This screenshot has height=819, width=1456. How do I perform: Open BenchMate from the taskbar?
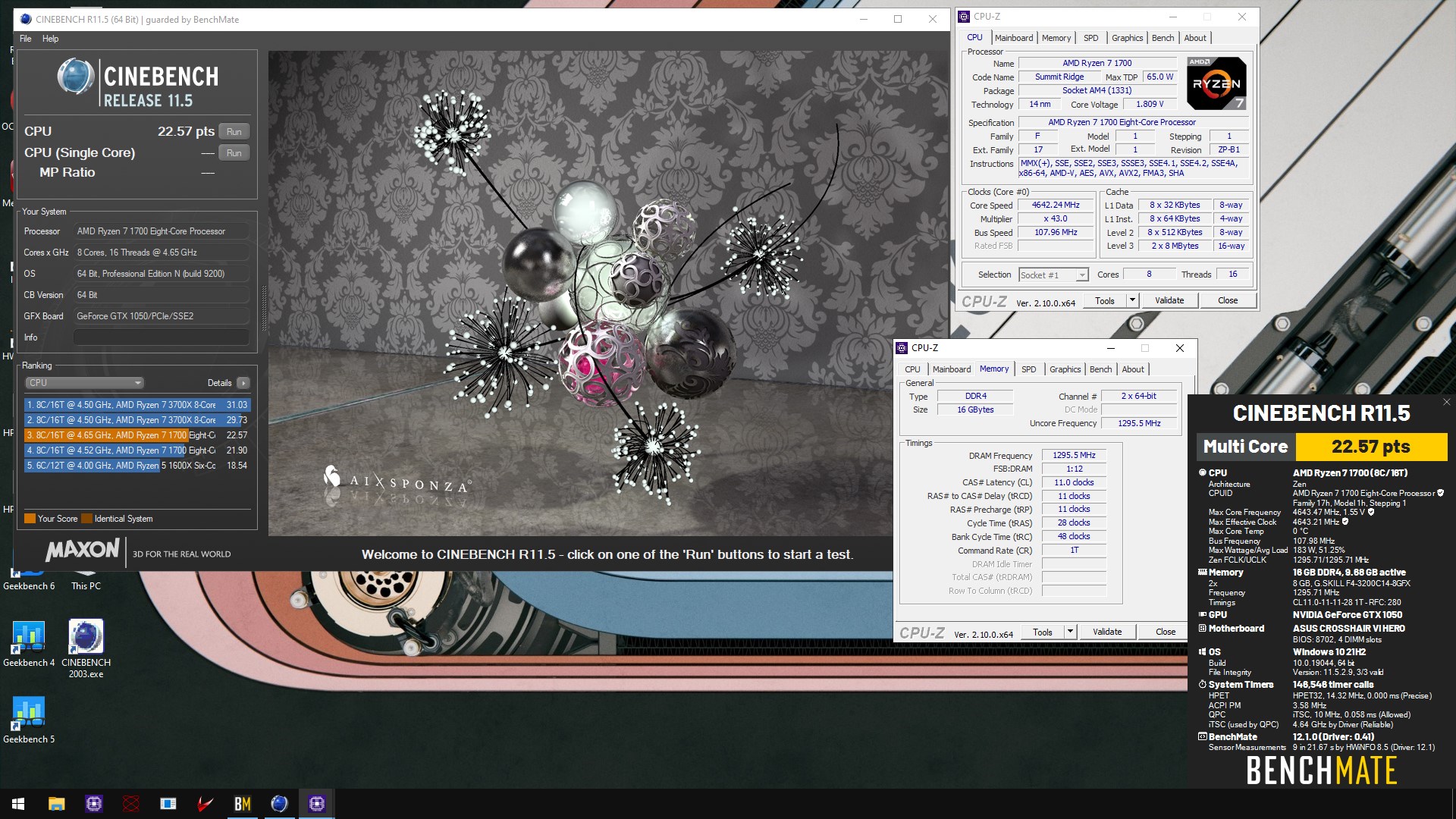[242, 804]
